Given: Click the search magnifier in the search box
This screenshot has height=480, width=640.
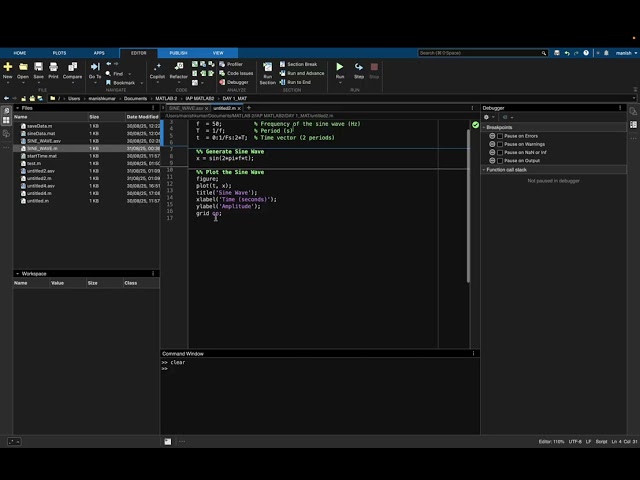Looking at the screenshot, I should [x=544, y=53].
